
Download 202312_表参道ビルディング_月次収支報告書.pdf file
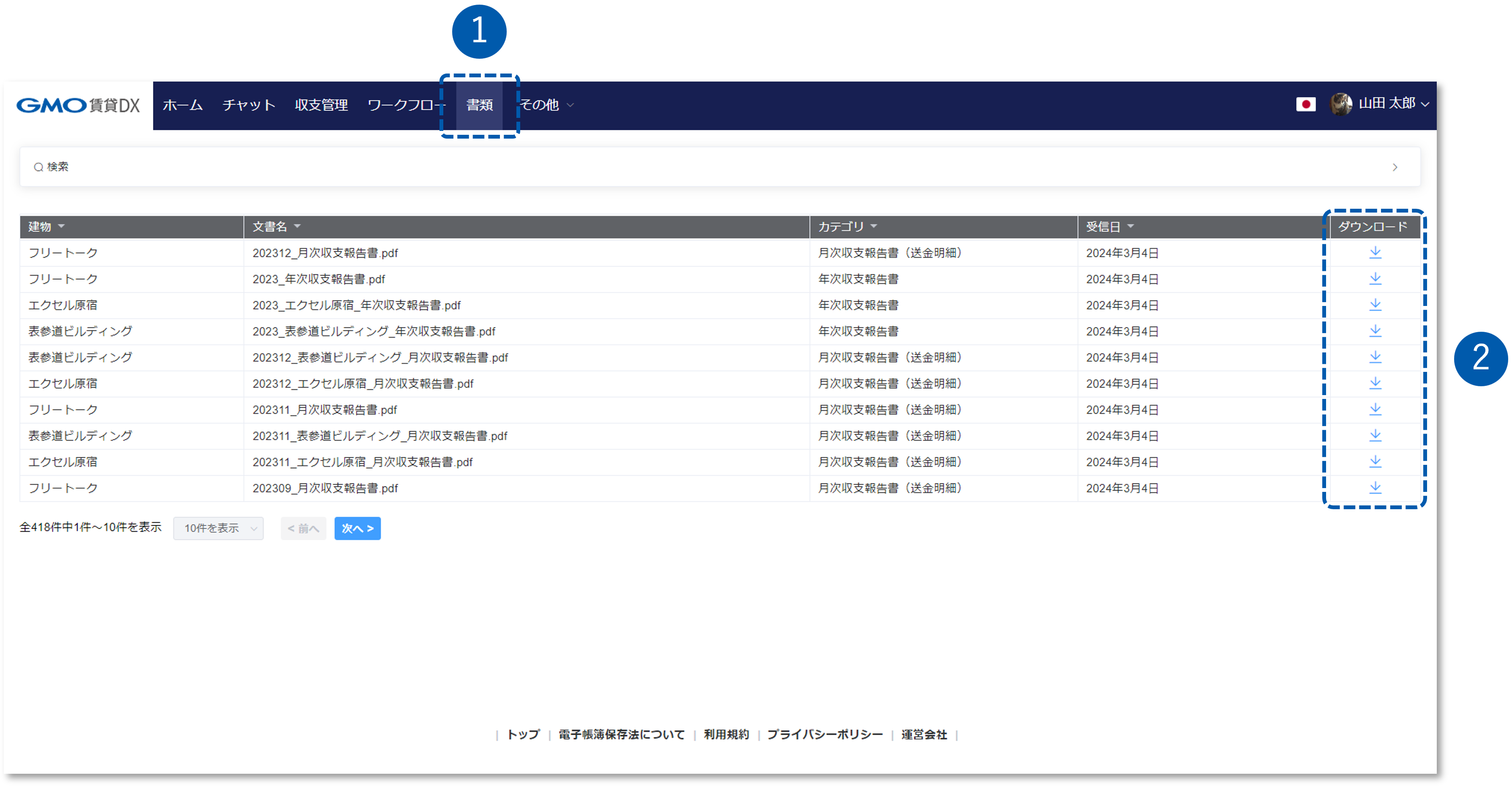tap(1375, 357)
